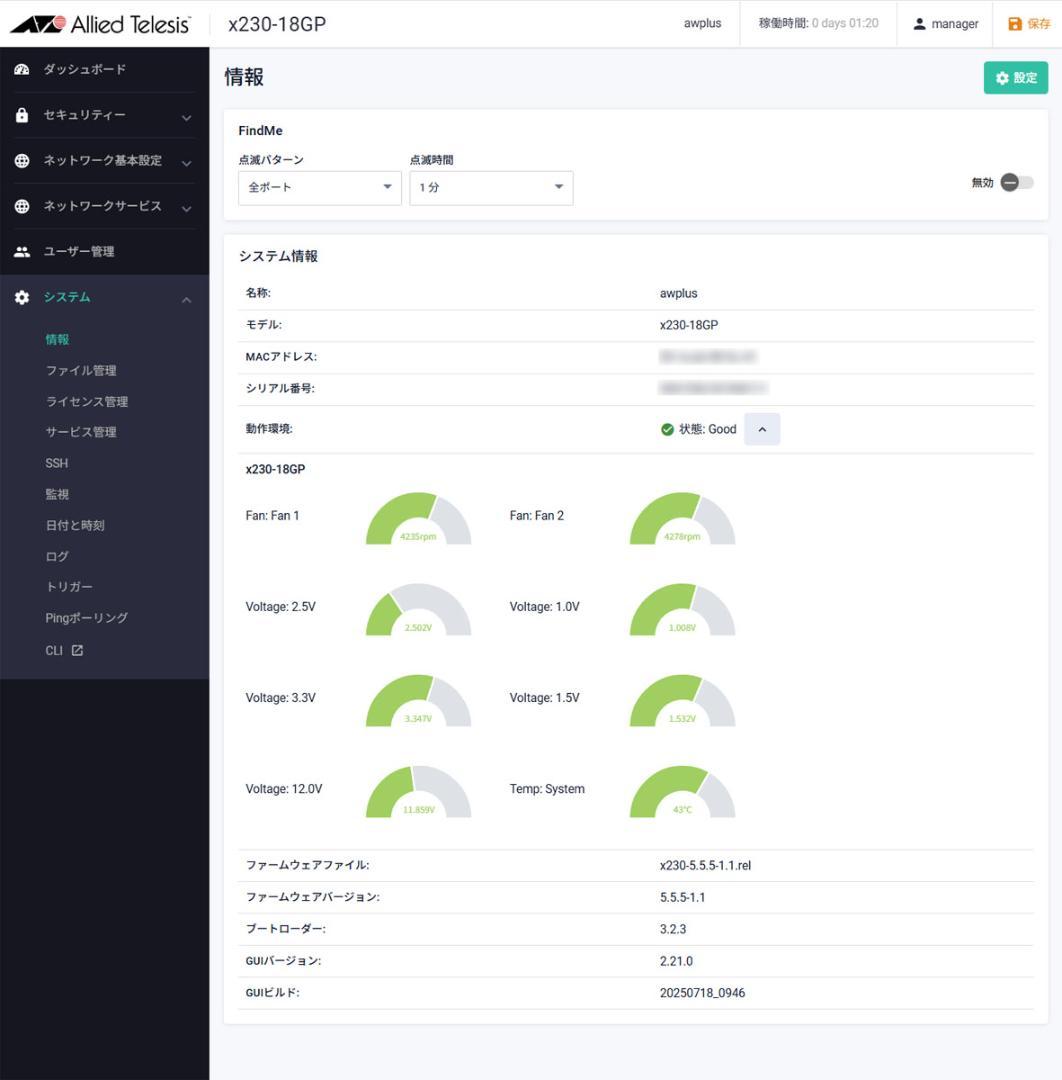Click the Temp: System gauge

point(682,793)
